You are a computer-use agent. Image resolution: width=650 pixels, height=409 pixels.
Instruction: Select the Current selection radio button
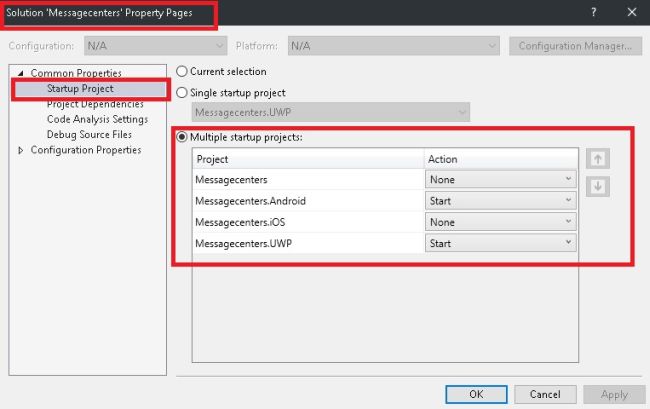[x=182, y=72]
